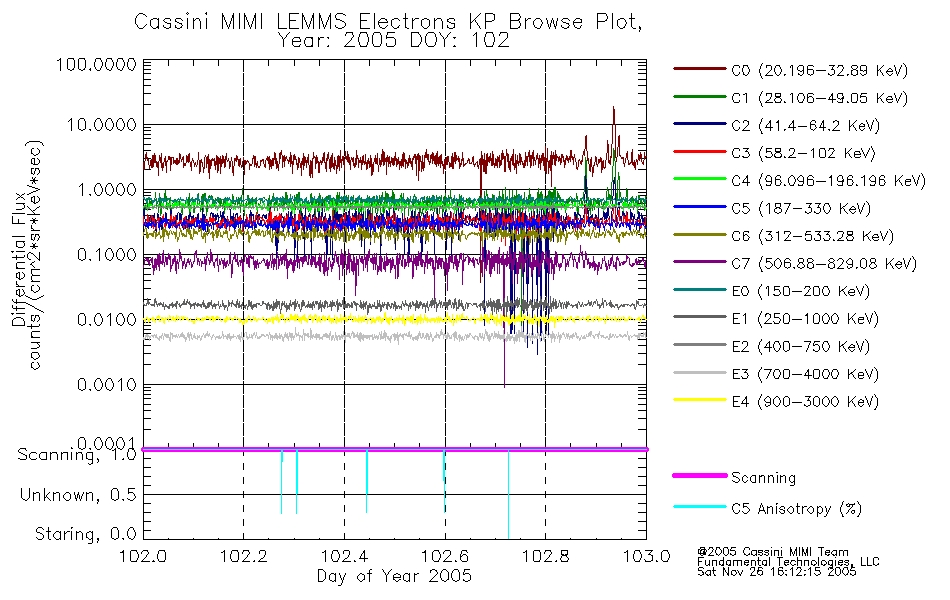The width and height of the screenshot is (950, 600).
Task: Click the C0 dark red legend line
Action: coord(700,69)
